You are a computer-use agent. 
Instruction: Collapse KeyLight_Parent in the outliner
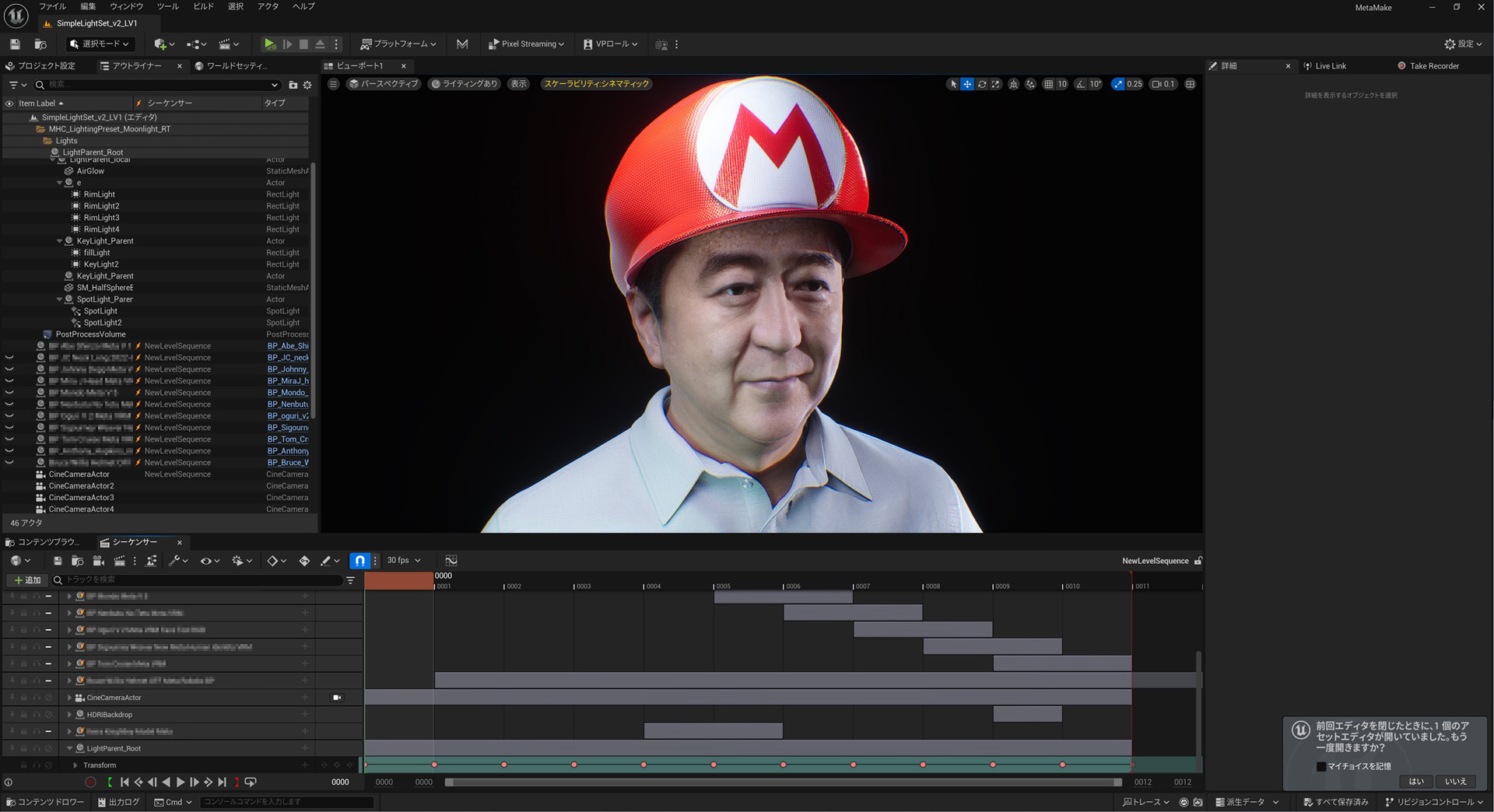[59, 241]
